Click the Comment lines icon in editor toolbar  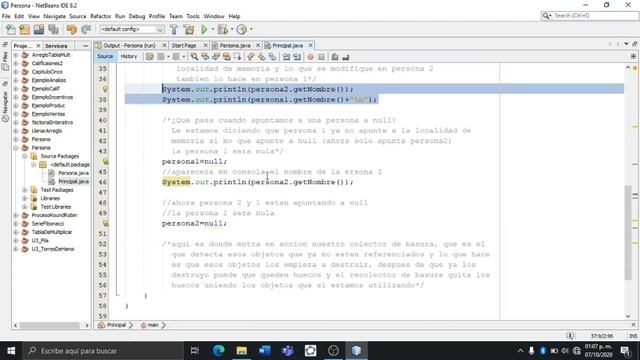coord(335,57)
